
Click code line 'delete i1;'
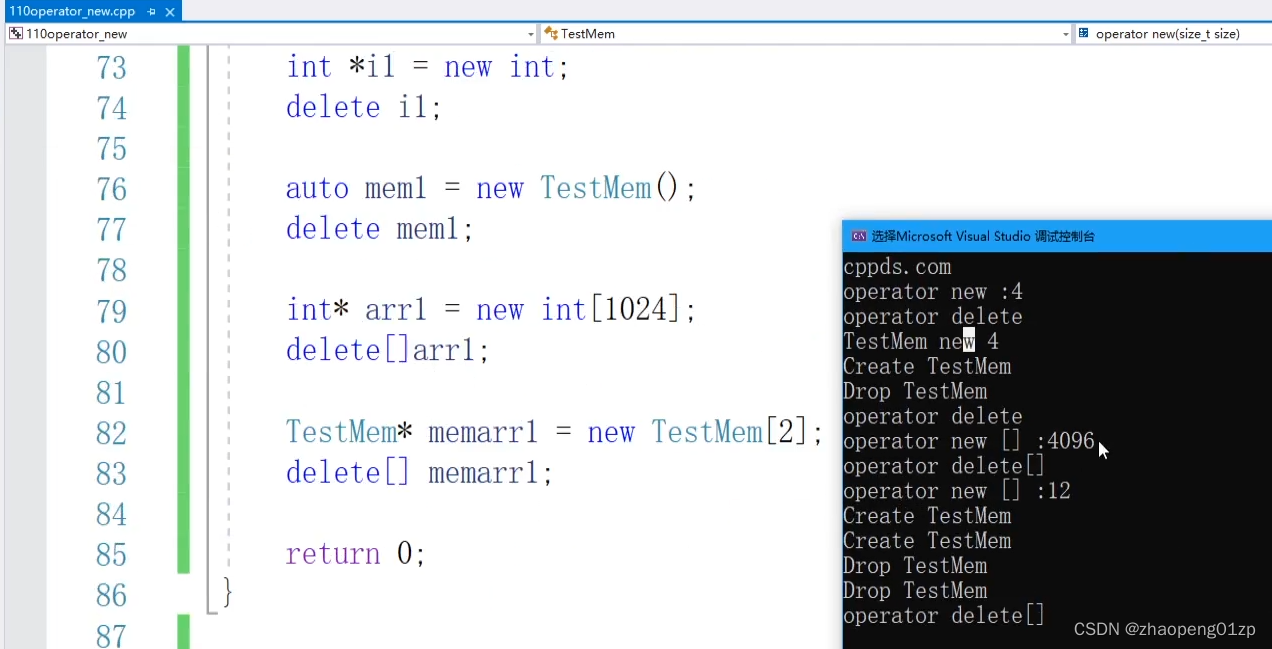364,107
